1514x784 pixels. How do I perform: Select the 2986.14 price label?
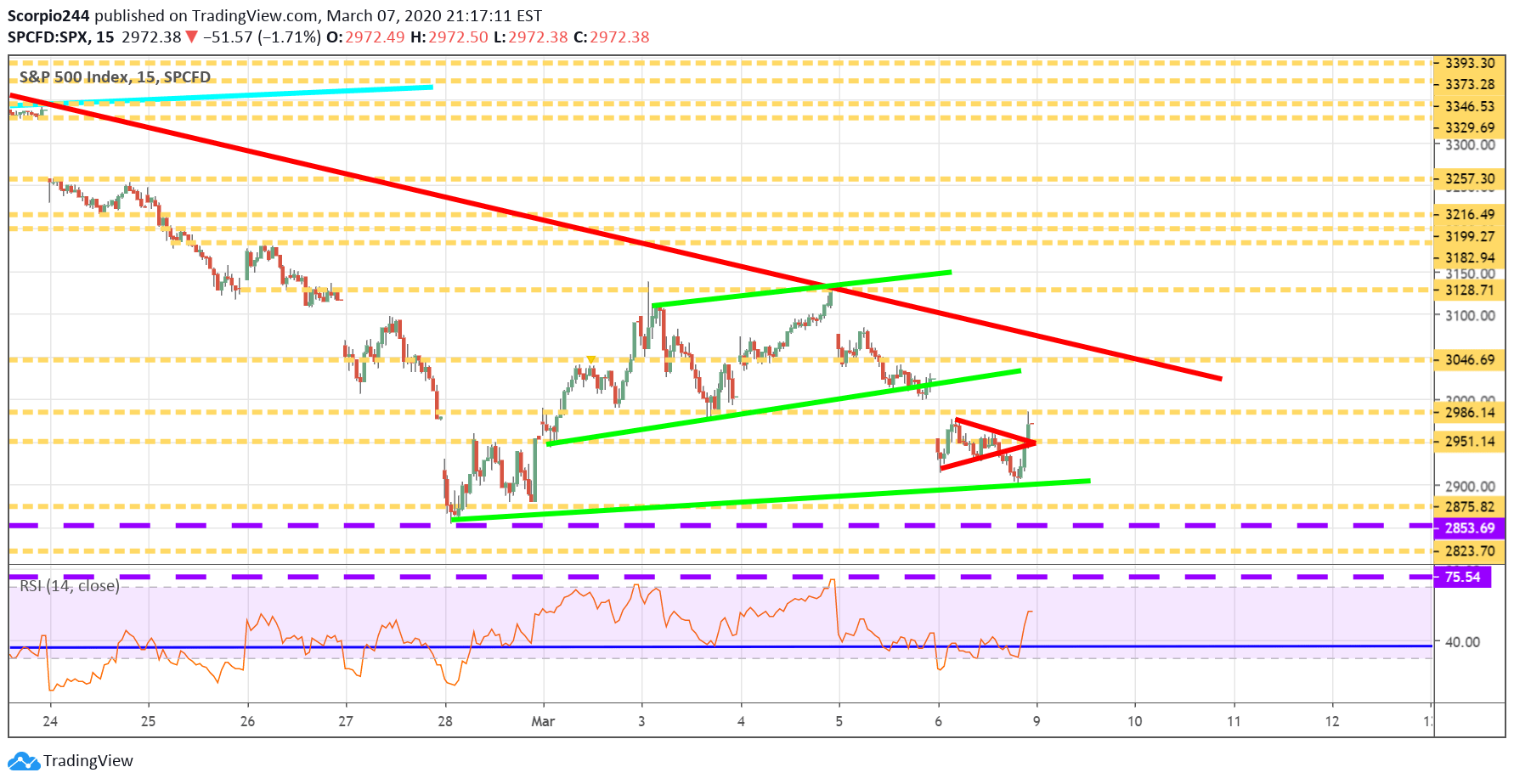[x=1470, y=412]
